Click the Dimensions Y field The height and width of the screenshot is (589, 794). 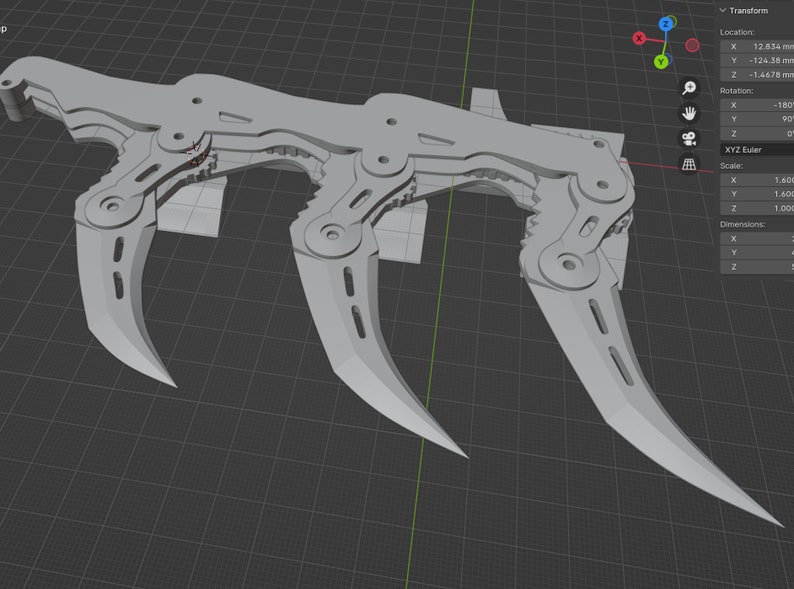(x=757, y=253)
